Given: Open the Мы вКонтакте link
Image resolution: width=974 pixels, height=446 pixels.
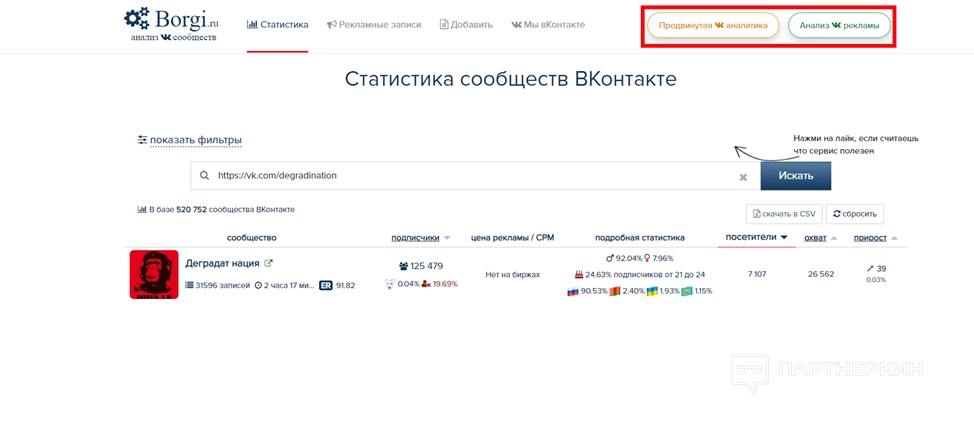Looking at the screenshot, I should point(548,25).
